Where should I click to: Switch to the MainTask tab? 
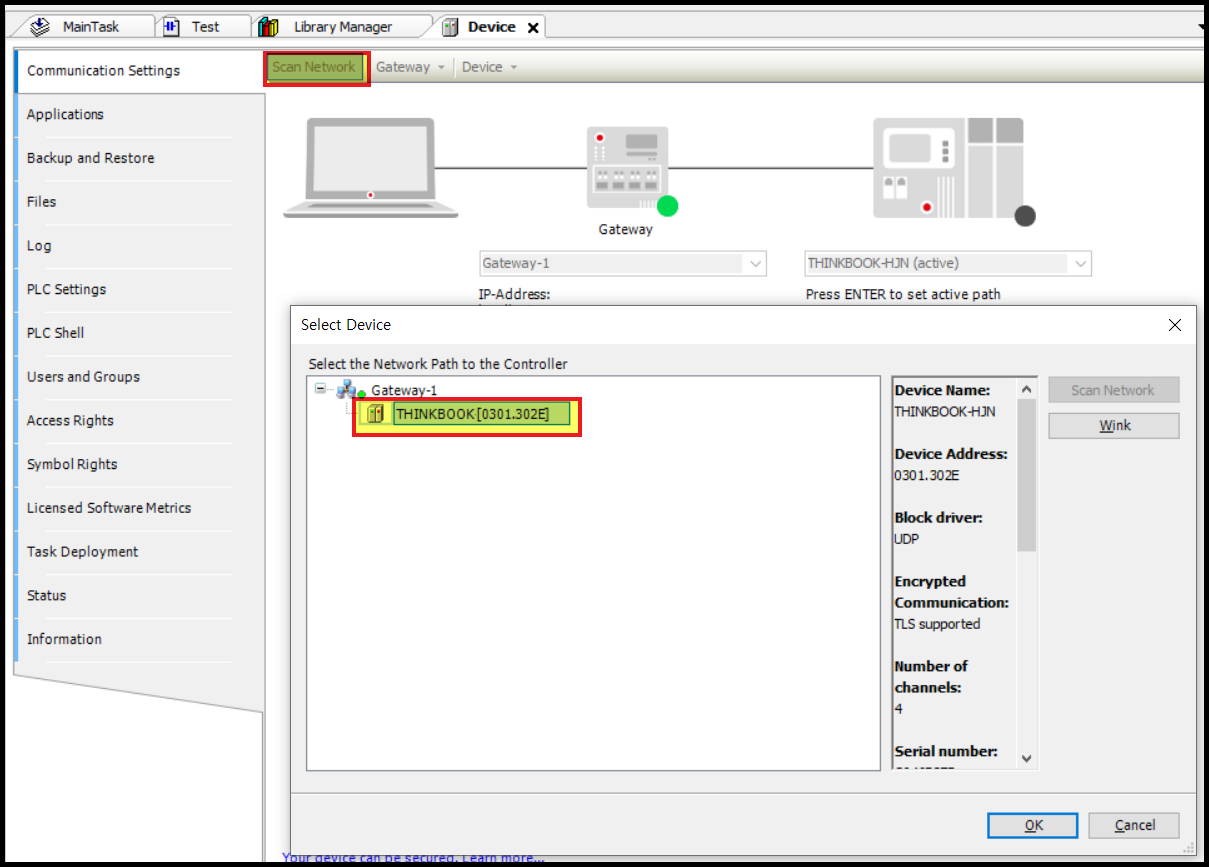point(90,27)
